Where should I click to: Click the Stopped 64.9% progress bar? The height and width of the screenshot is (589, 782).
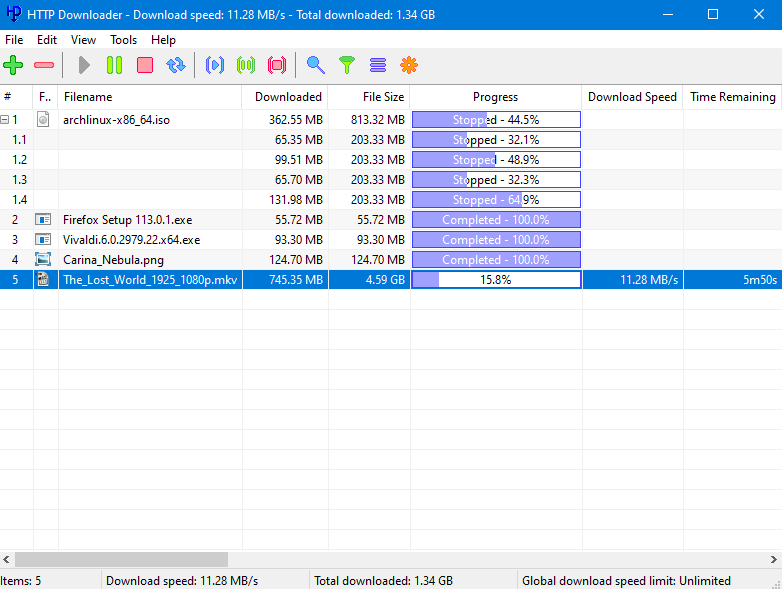coord(496,199)
